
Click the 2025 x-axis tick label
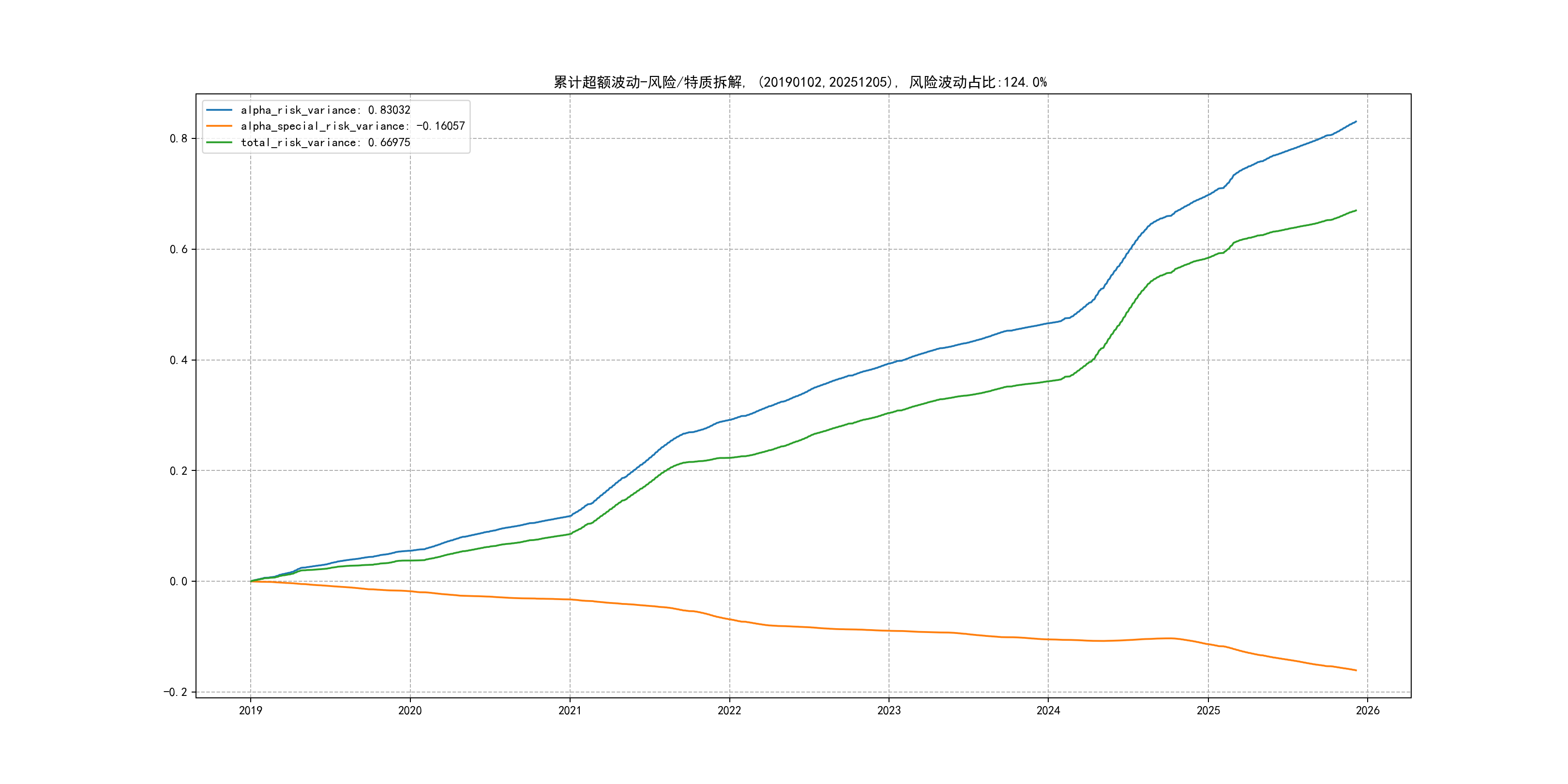tap(1208, 710)
